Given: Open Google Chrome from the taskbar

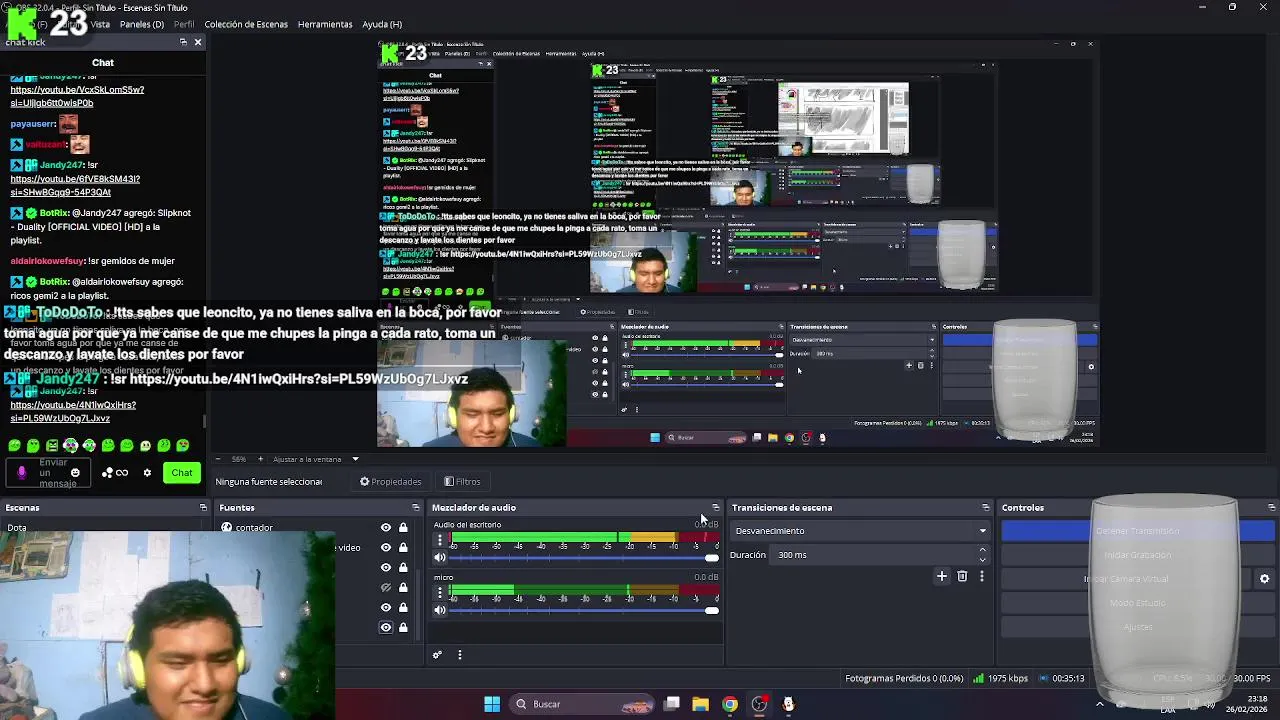Looking at the screenshot, I should click(x=730, y=704).
